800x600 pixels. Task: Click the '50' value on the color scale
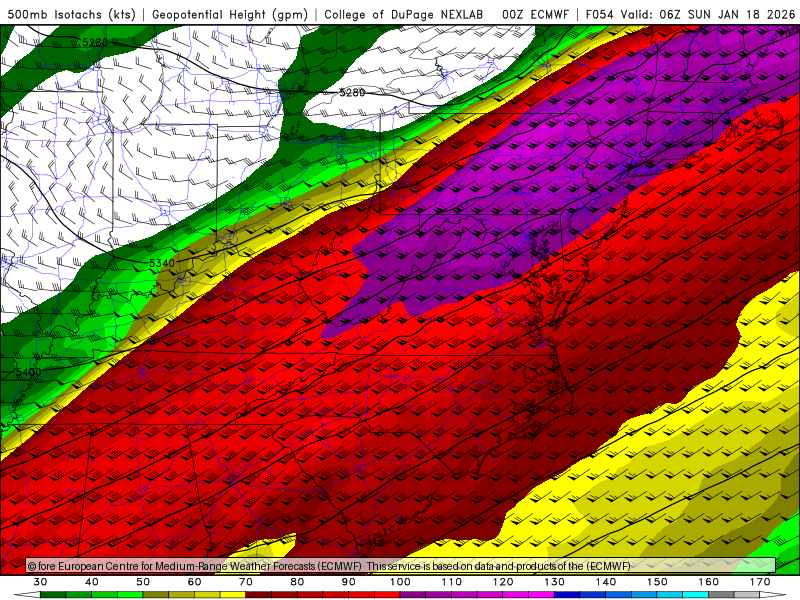point(143,582)
